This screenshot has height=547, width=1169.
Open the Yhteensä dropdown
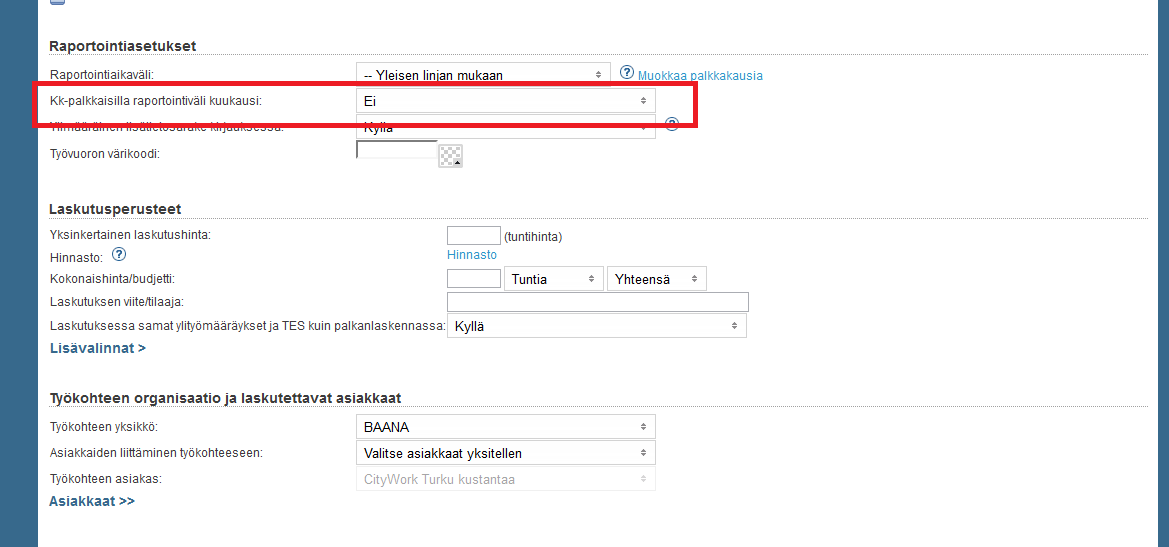(656, 279)
